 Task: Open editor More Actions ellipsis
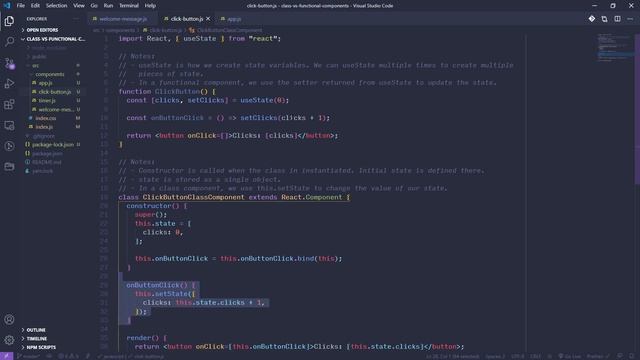[x=630, y=19]
